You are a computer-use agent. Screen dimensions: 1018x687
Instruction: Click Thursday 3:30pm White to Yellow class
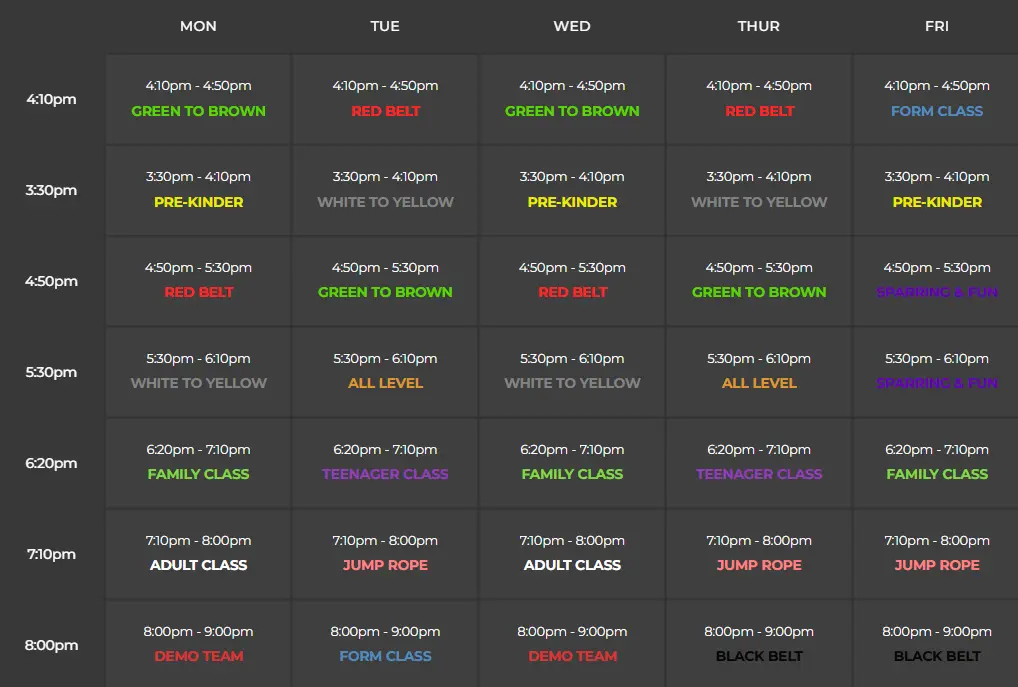(x=759, y=202)
